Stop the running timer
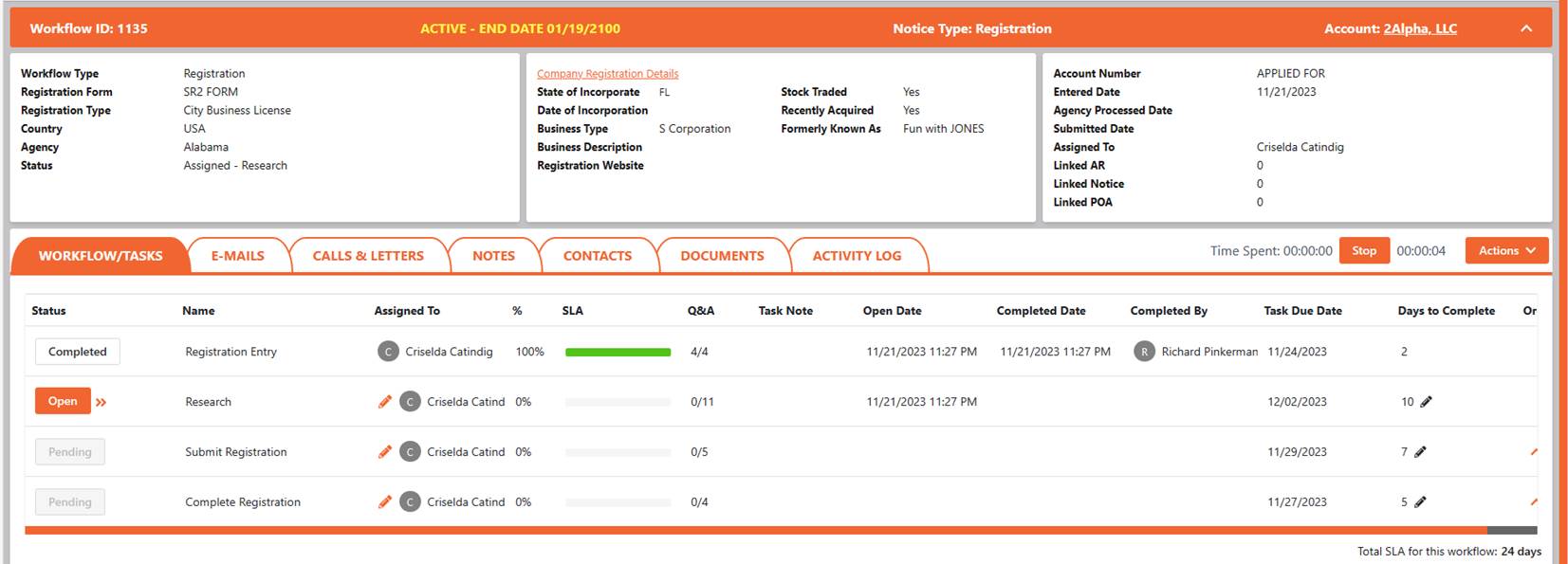Viewport: 1568px width, 564px height. click(1363, 251)
